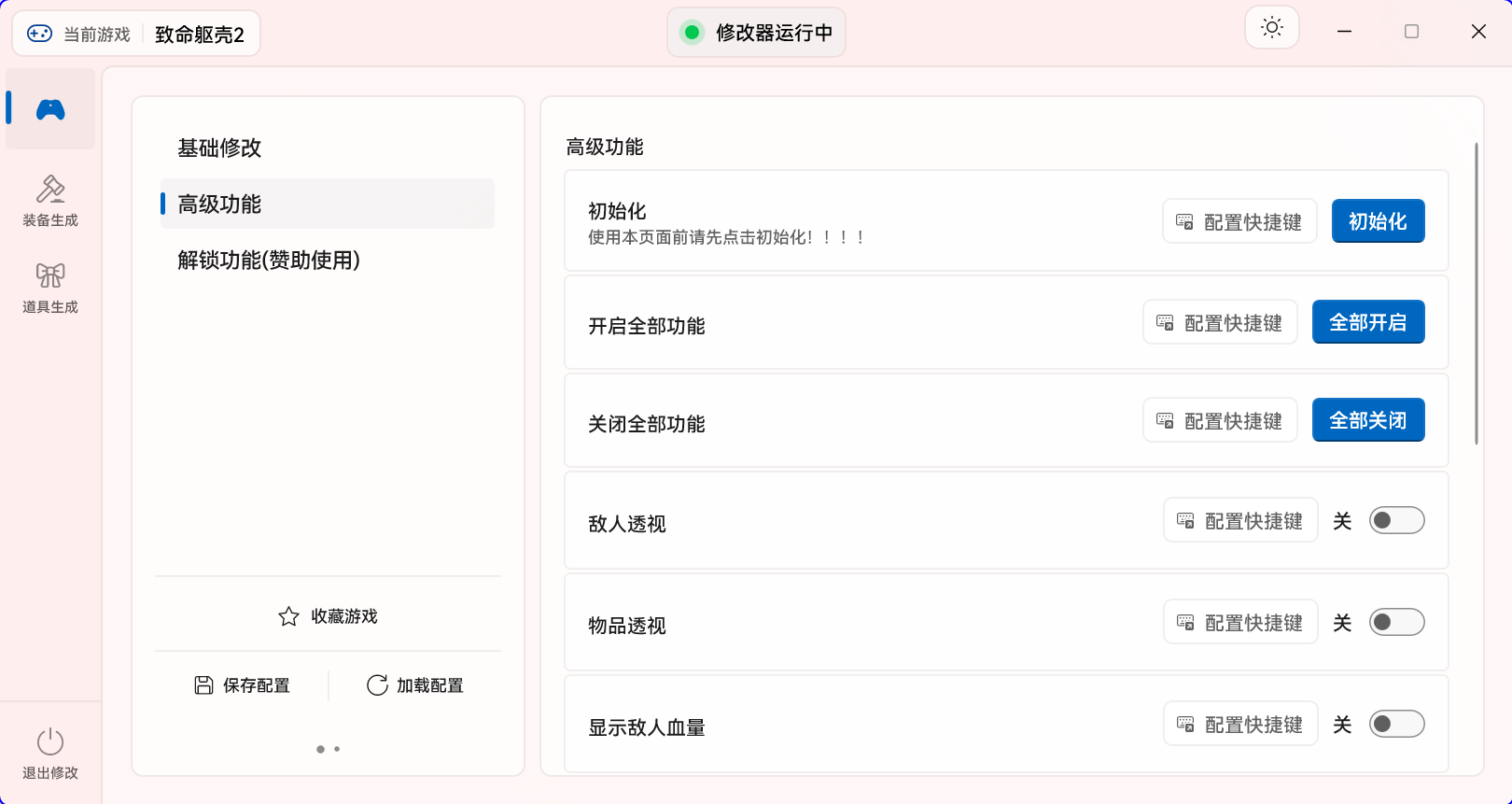Toggle 显示敌人血量 switch on
This screenshot has width=1512, height=804.
coord(1396,724)
